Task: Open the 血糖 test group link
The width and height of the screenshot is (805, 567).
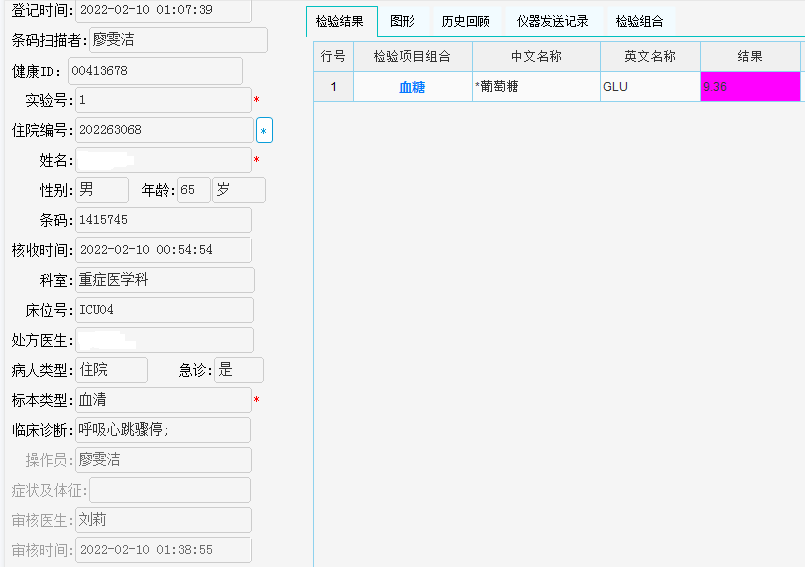Action: (x=412, y=87)
